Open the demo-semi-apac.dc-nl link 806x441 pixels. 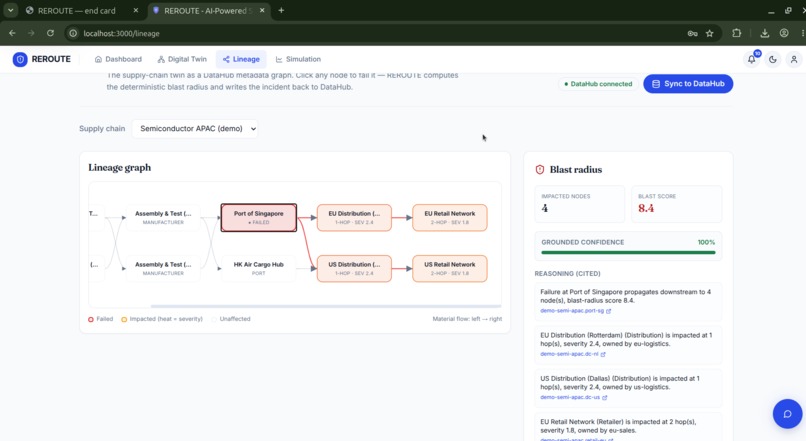point(573,354)
